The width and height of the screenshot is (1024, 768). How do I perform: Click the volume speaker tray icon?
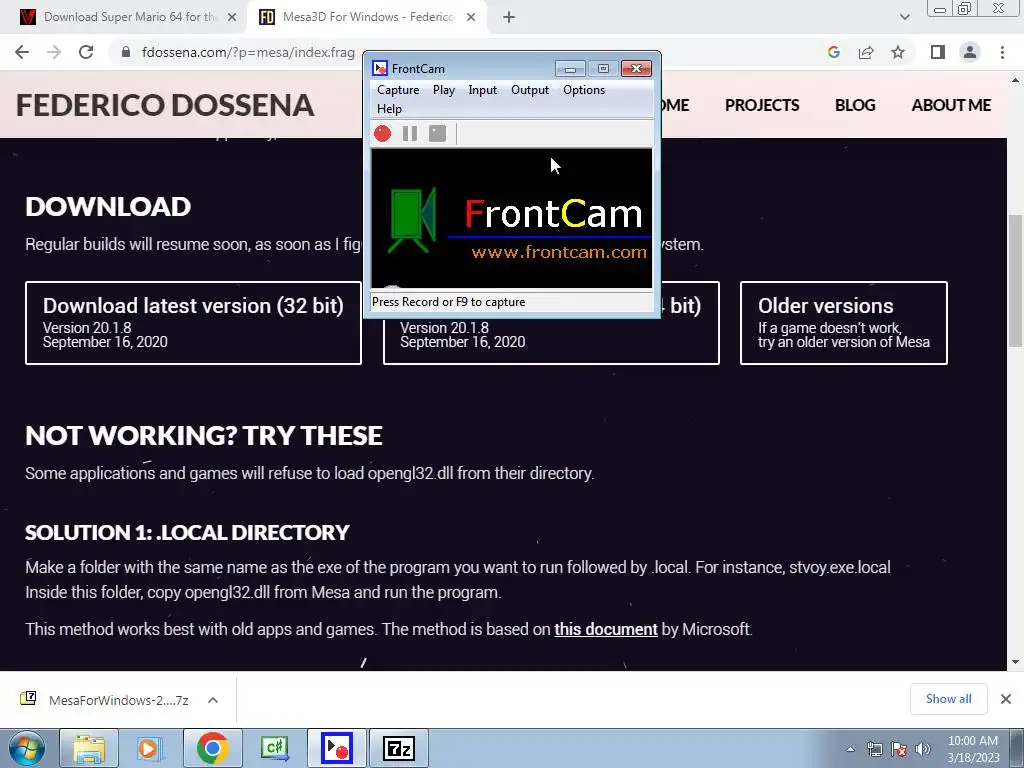pyautogui.click(x=923, y=749)
